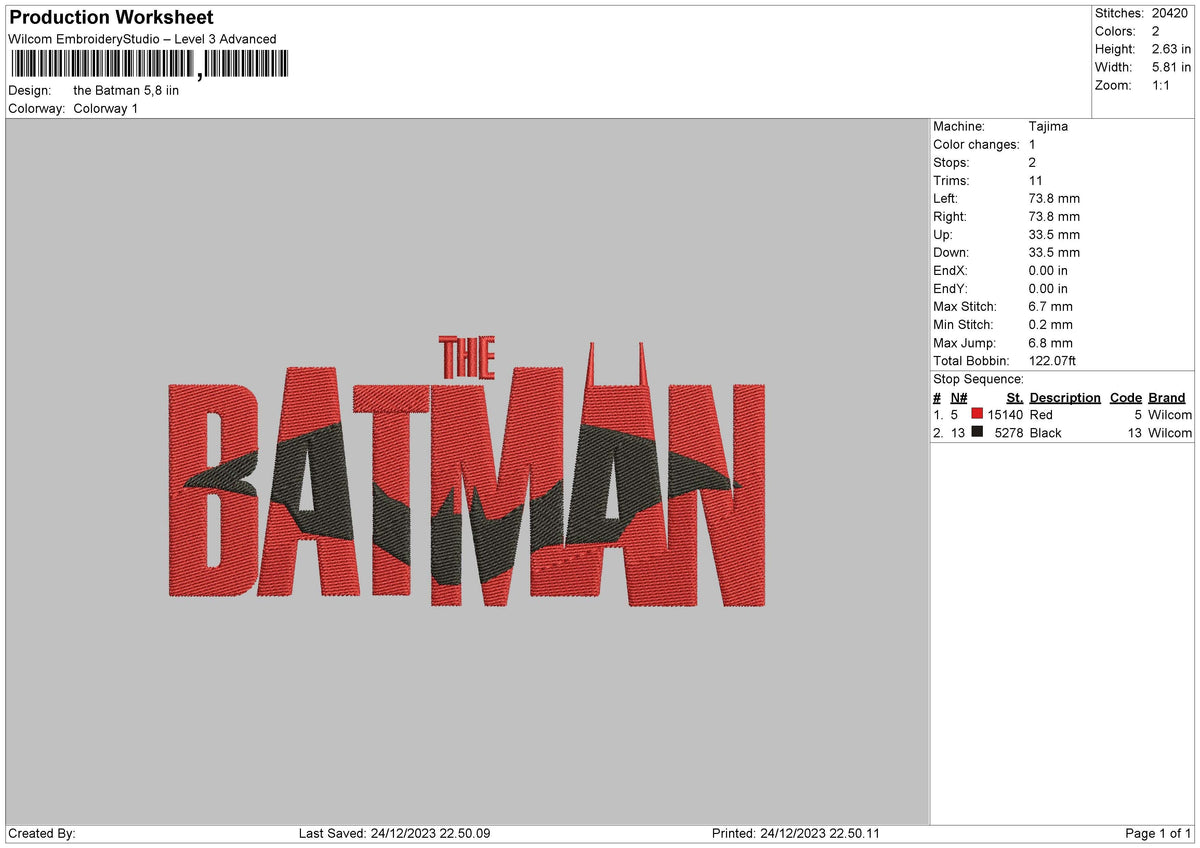Click the Wilcom EmbroideryStudio – Level 3 Advanced line
Screen dimensions: 1200x848
pos(142,39)
